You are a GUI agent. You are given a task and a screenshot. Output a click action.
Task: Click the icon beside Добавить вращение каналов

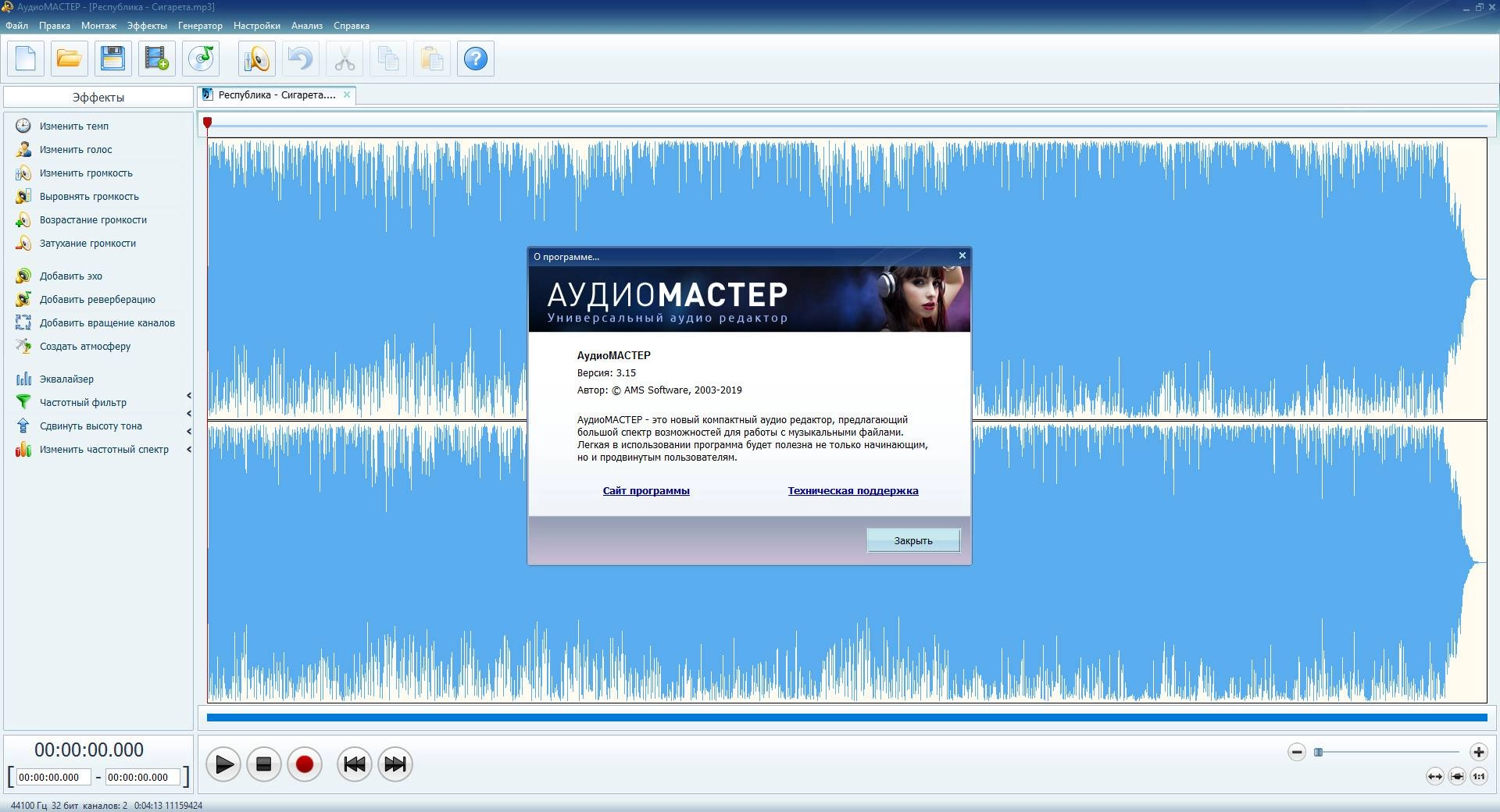pyautogui.click(x=23, y=322)
